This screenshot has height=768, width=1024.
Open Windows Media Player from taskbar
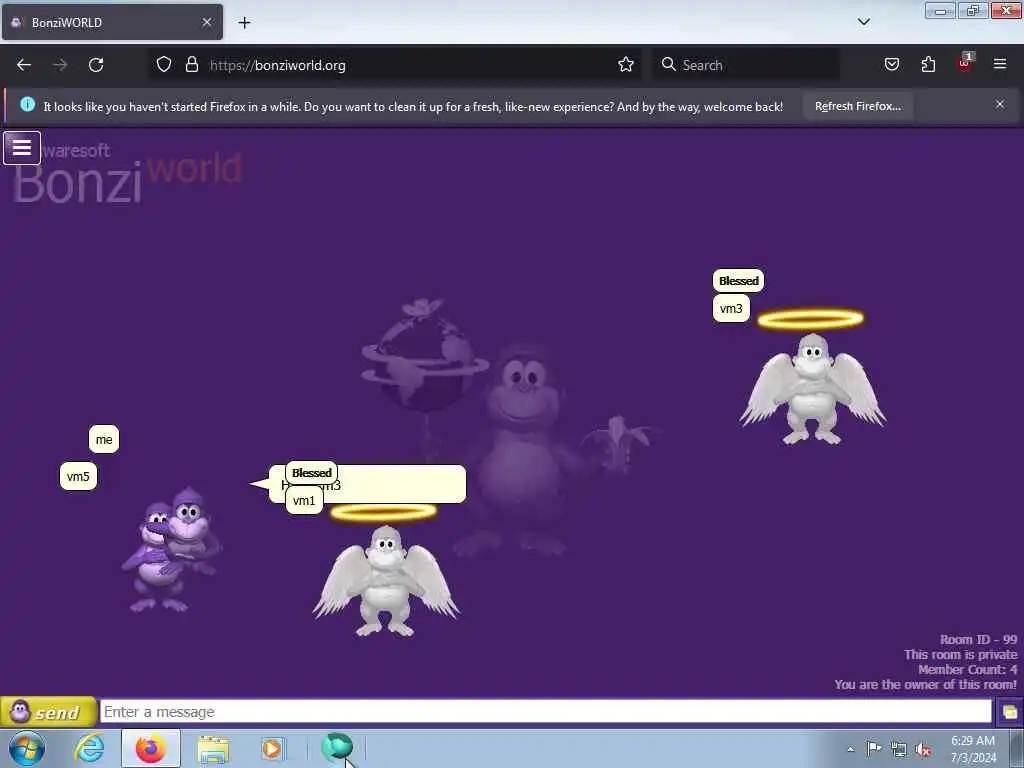272,748
